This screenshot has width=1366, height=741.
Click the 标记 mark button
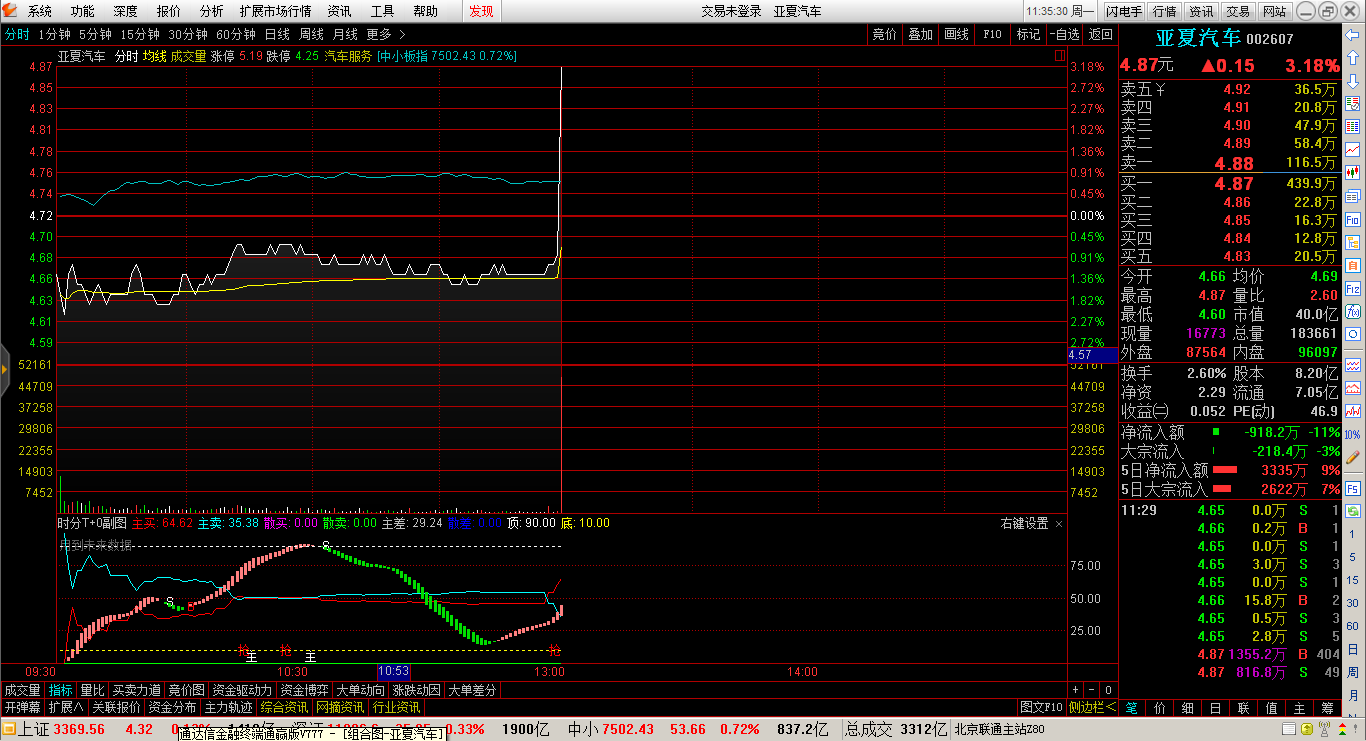click(1028, 34)
